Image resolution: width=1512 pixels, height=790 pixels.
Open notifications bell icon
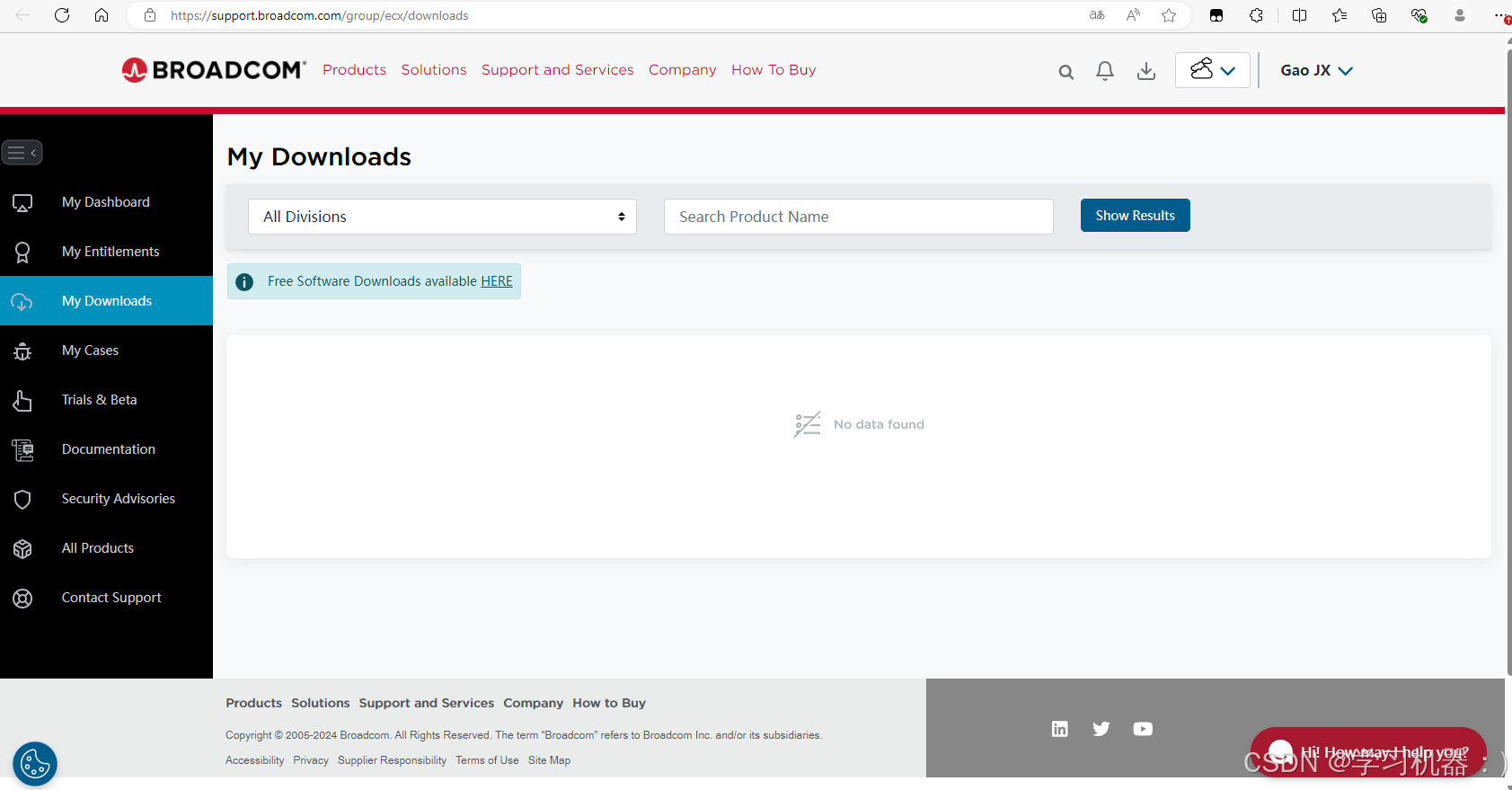[x=1105, y=71]
